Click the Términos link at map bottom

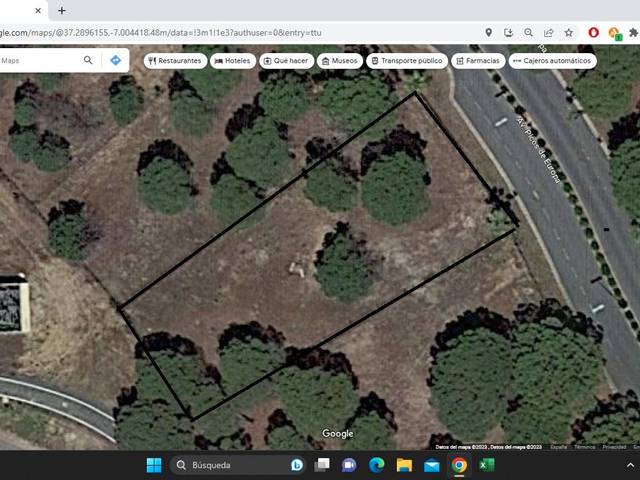(x=584, y=447)
